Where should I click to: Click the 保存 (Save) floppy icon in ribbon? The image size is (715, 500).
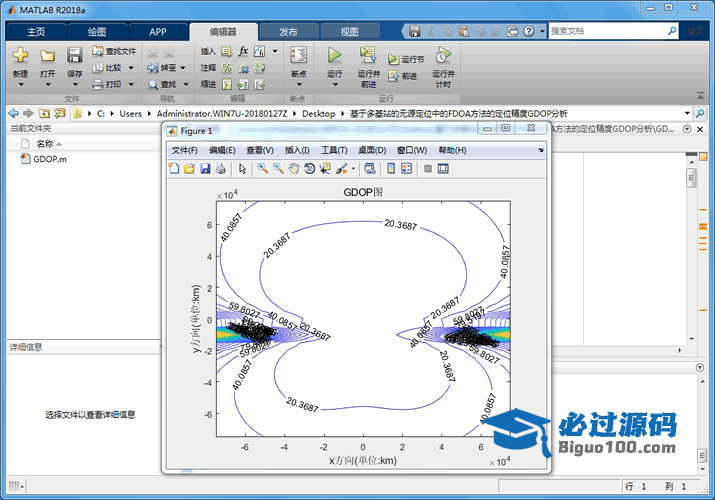[74, 55]
